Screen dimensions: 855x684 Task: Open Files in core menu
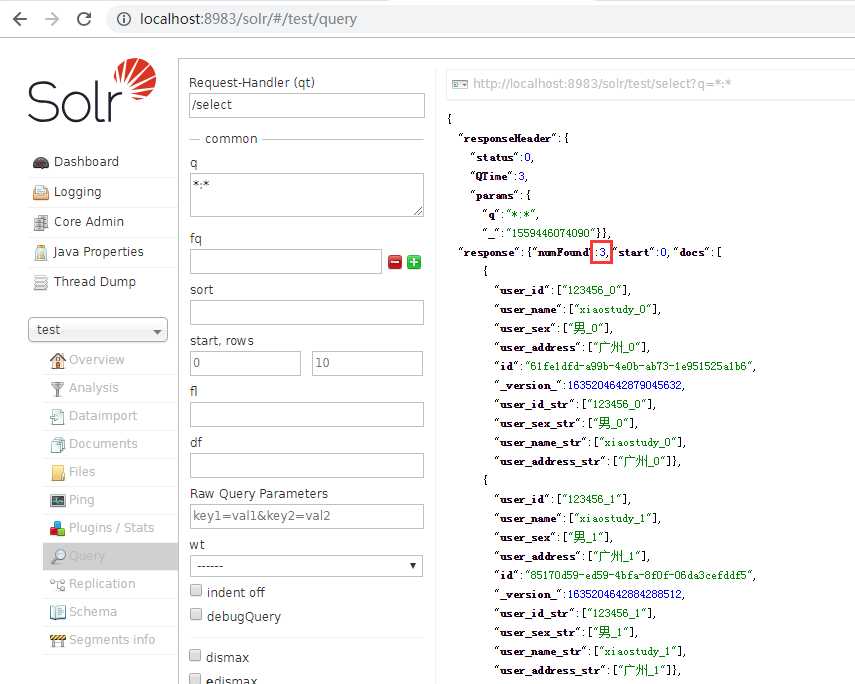(x=82, y=472)
